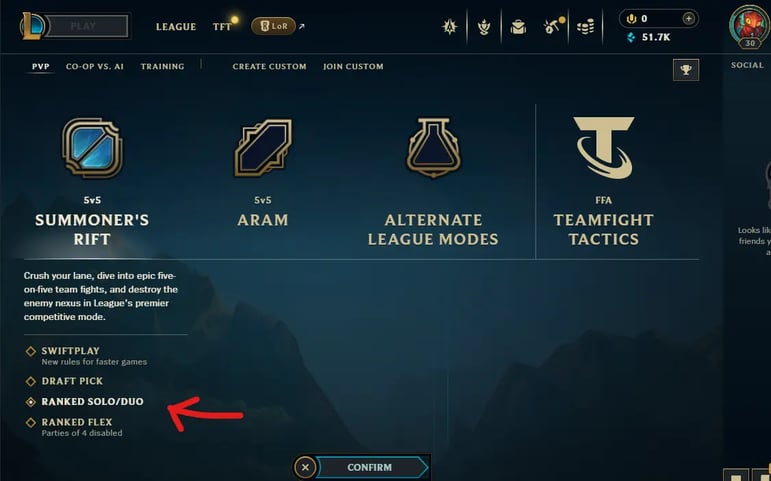
Task: Click the plus icon to purchase RP
Action: [x=688, y=19]
